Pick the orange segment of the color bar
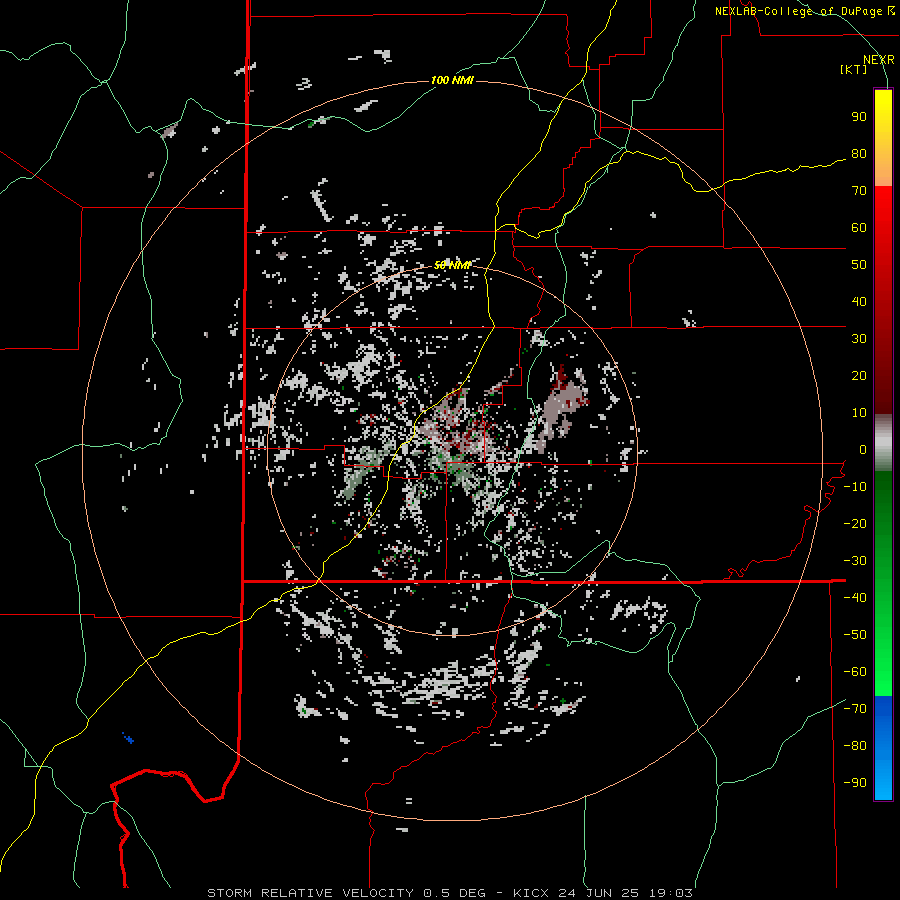This screenshot has width=900, height=900. [x=883, y=170]
